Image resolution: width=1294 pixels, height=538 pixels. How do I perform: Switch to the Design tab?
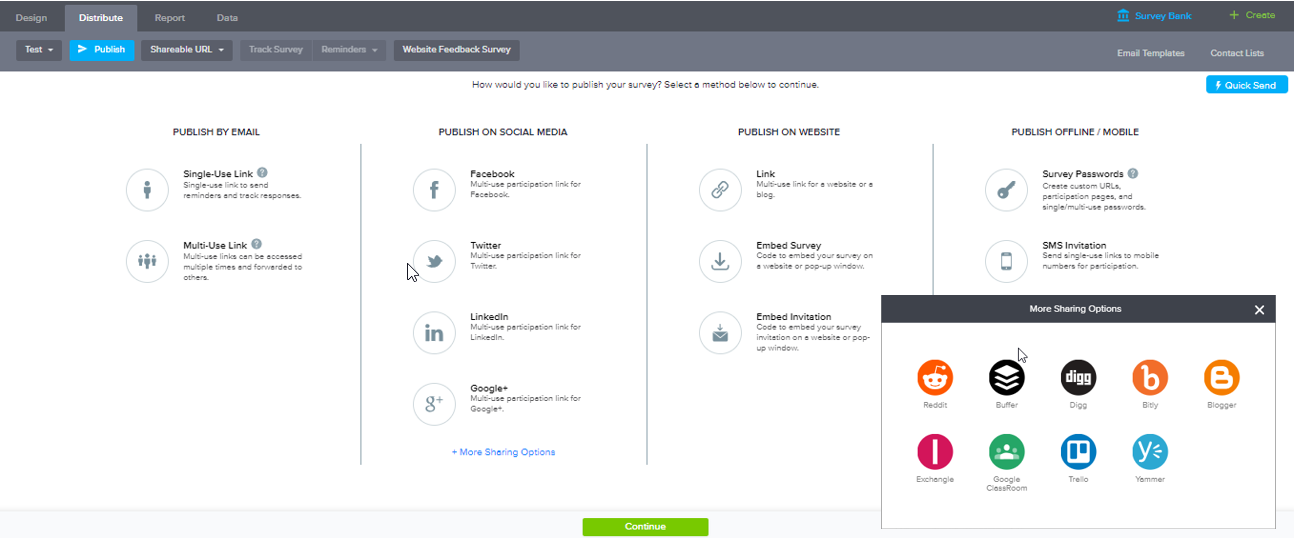tap(31, 17)
